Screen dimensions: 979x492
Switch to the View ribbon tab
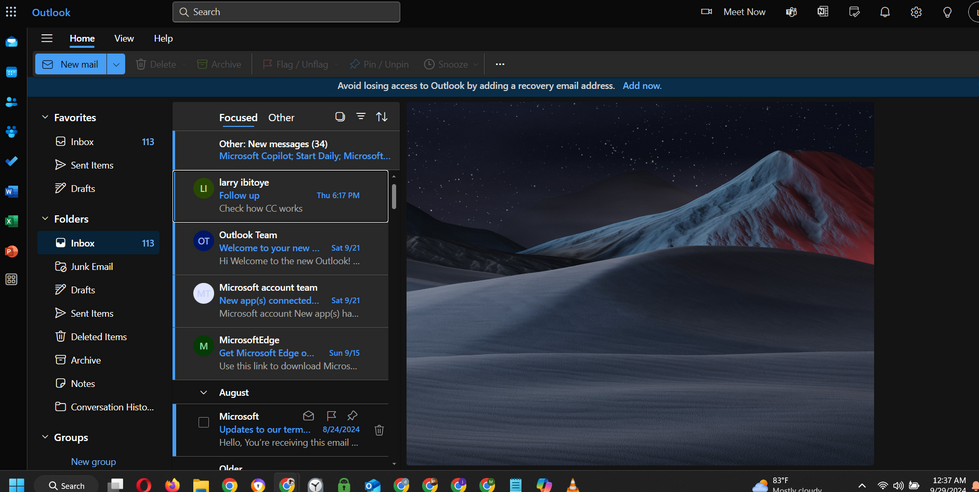pos(124,38)
